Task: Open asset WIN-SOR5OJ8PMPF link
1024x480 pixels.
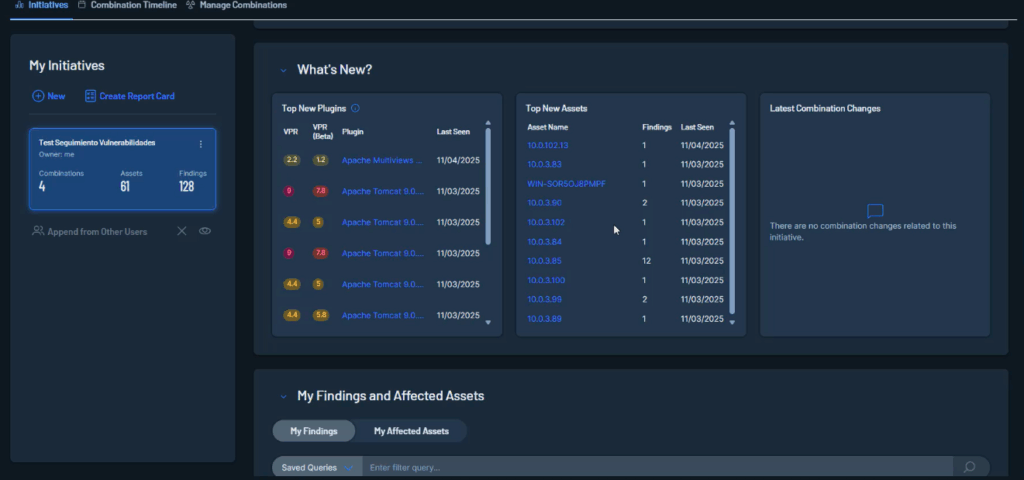Action: pyautogui.click(x=566, y=184)
